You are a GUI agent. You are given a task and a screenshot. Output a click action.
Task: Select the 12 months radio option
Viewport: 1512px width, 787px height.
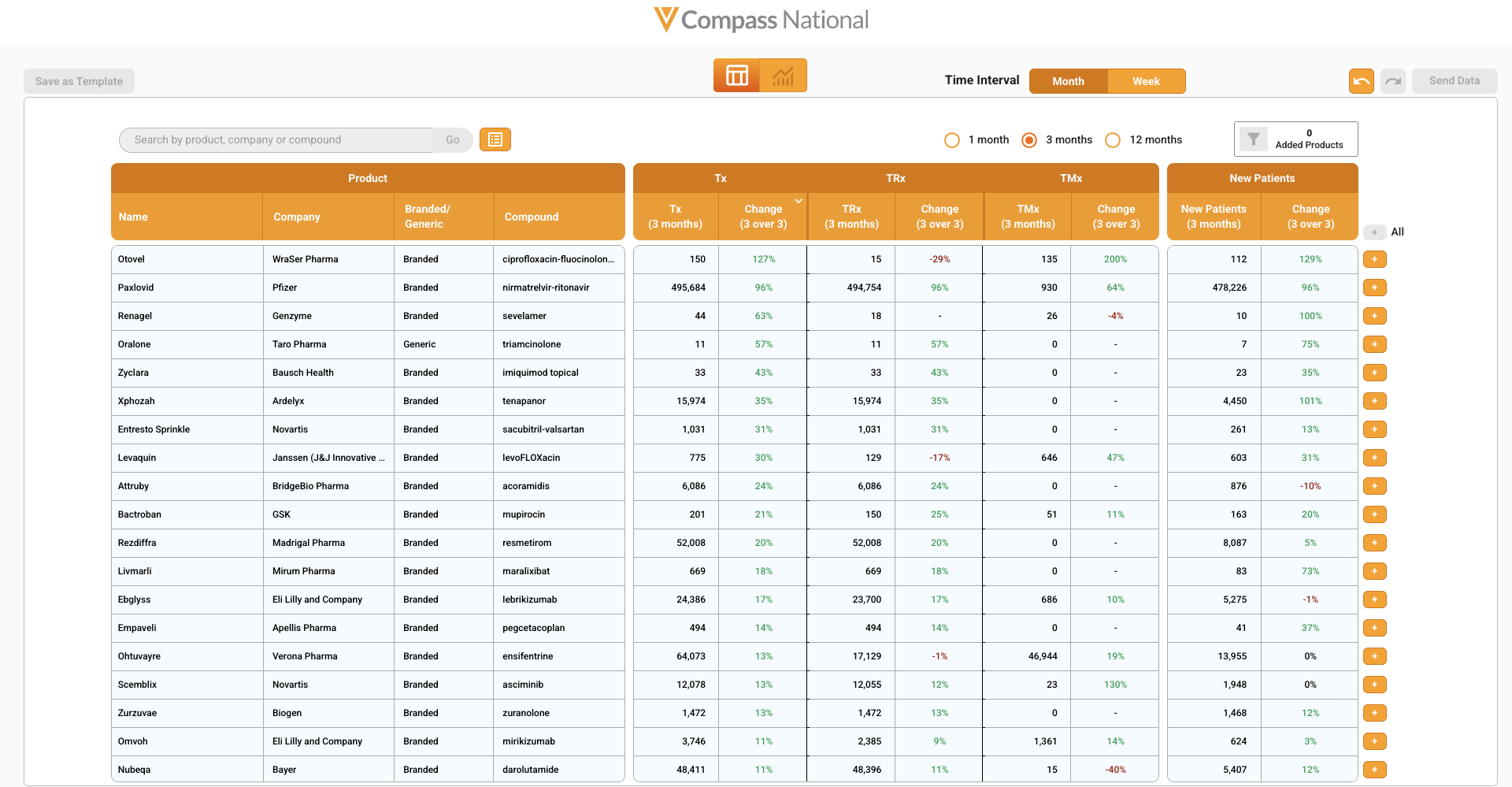[x=1113, y=140]
